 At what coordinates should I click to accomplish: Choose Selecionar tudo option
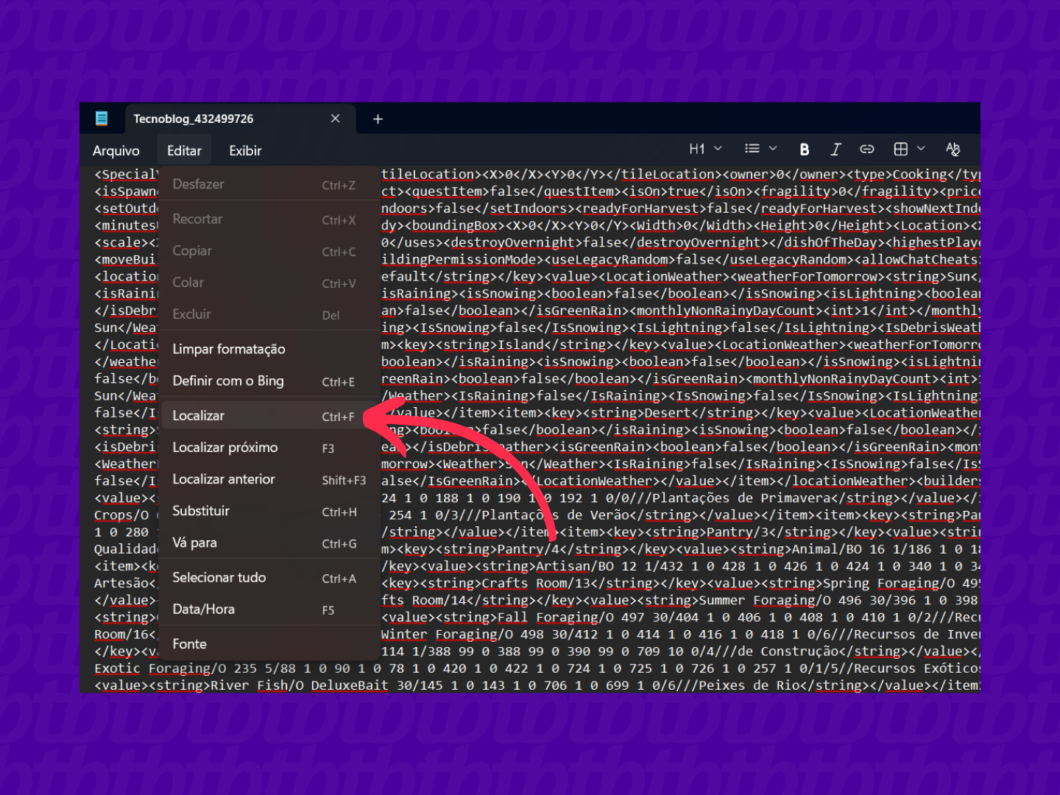tap(219, 577)
